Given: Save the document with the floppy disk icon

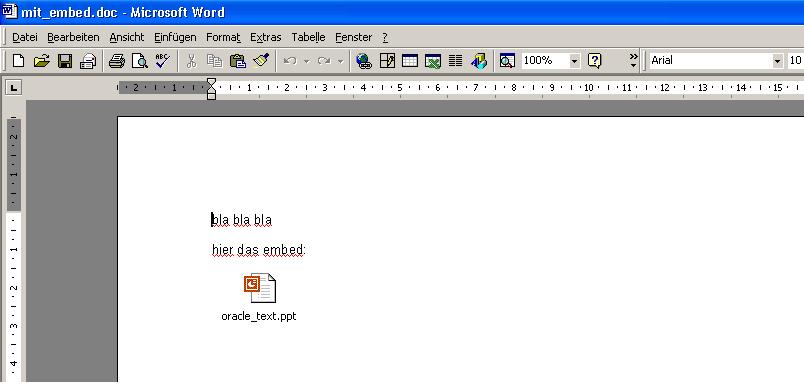Looking at the screenshot, I should click(65, 61).
